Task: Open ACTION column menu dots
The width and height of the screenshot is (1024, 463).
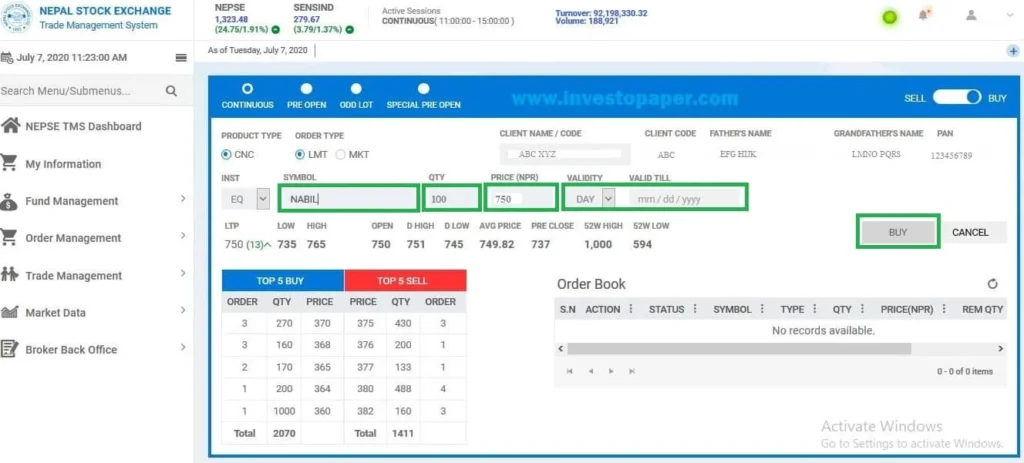Action: coord(631,309)
